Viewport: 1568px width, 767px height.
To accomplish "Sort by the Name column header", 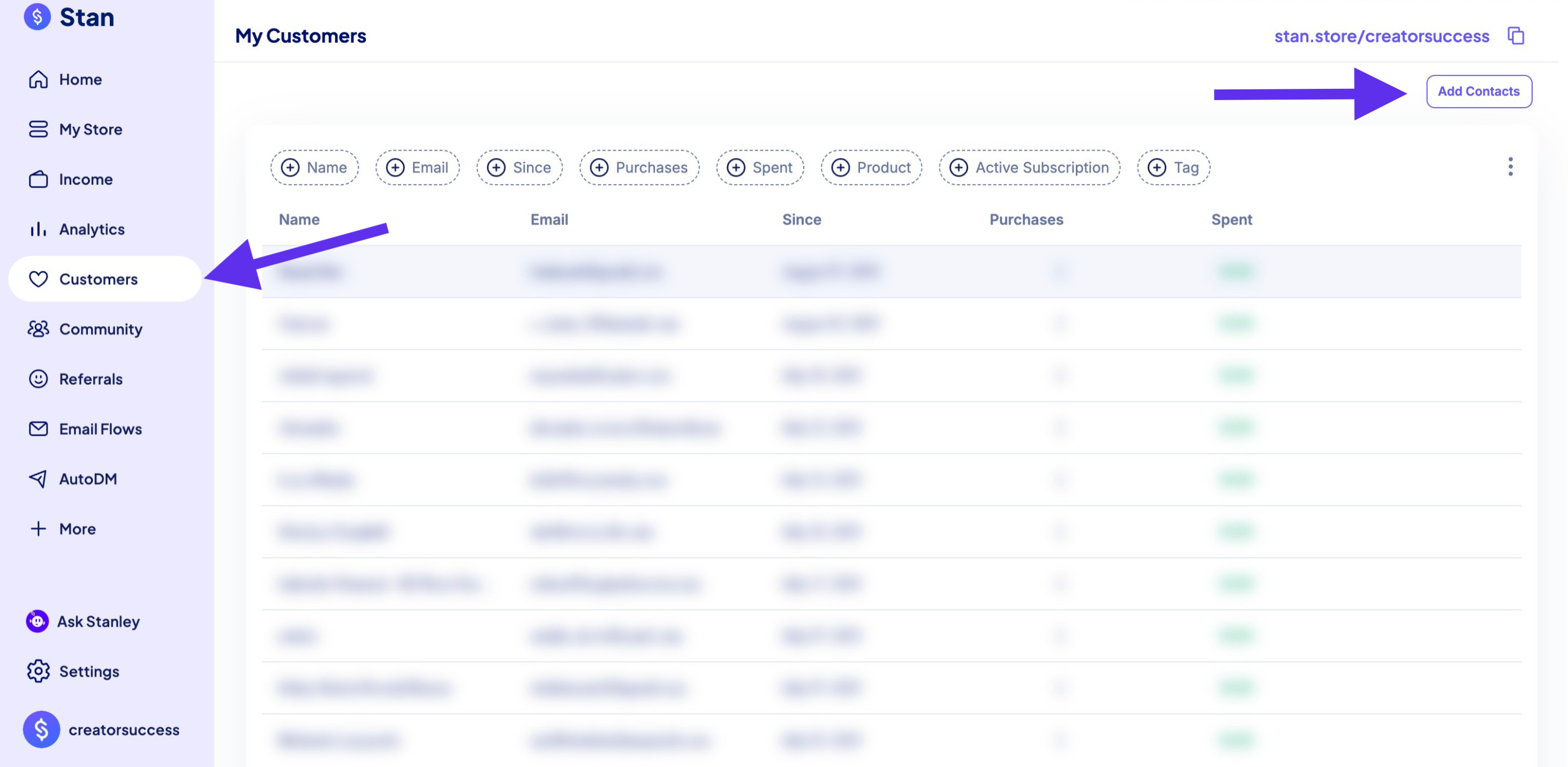I will [299, 219].
